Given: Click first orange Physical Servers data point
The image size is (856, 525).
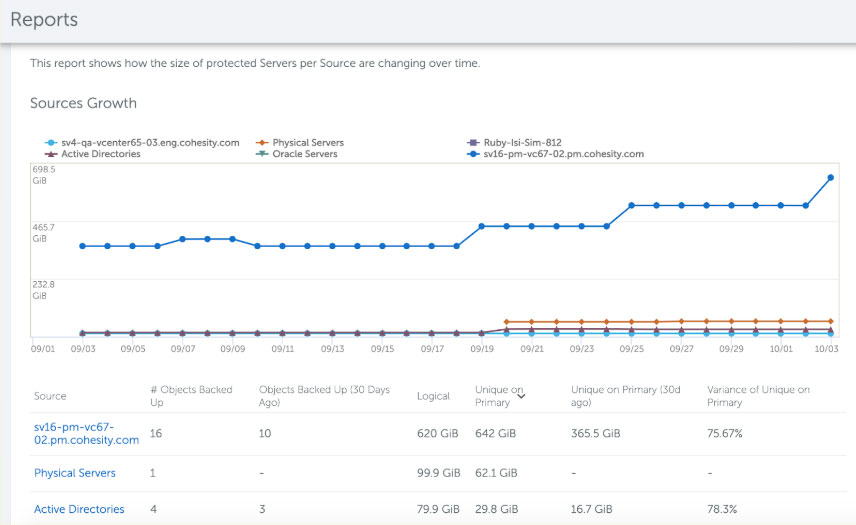Looking at the screenshot, I should (x=507, y=322).
